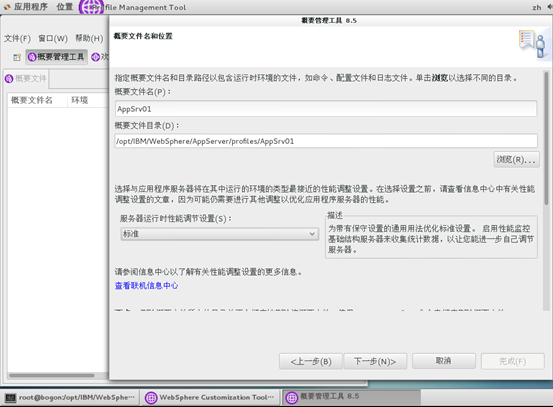Click the 描述 group label
Screen dimensions: 553x407
335,215
